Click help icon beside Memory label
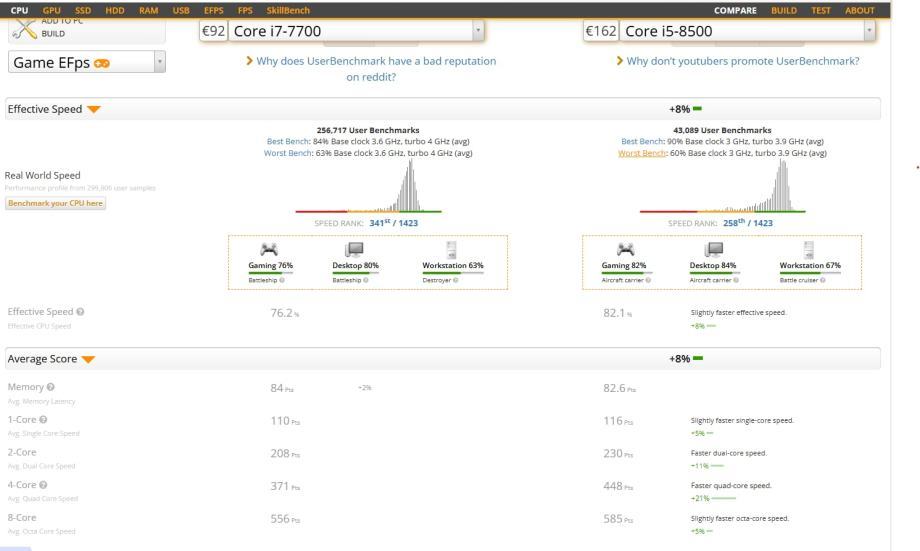 [x=50, y=387]
